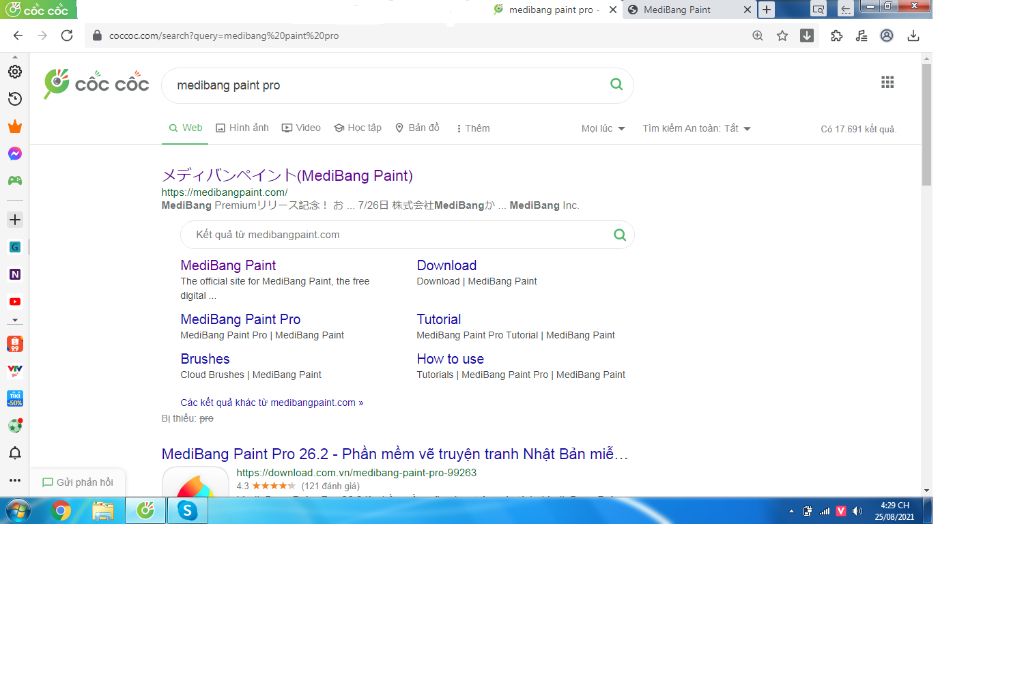This screenshot has height=700, width=1024.
Task: Select the Học tập tab
Action: tap(358, 128)
